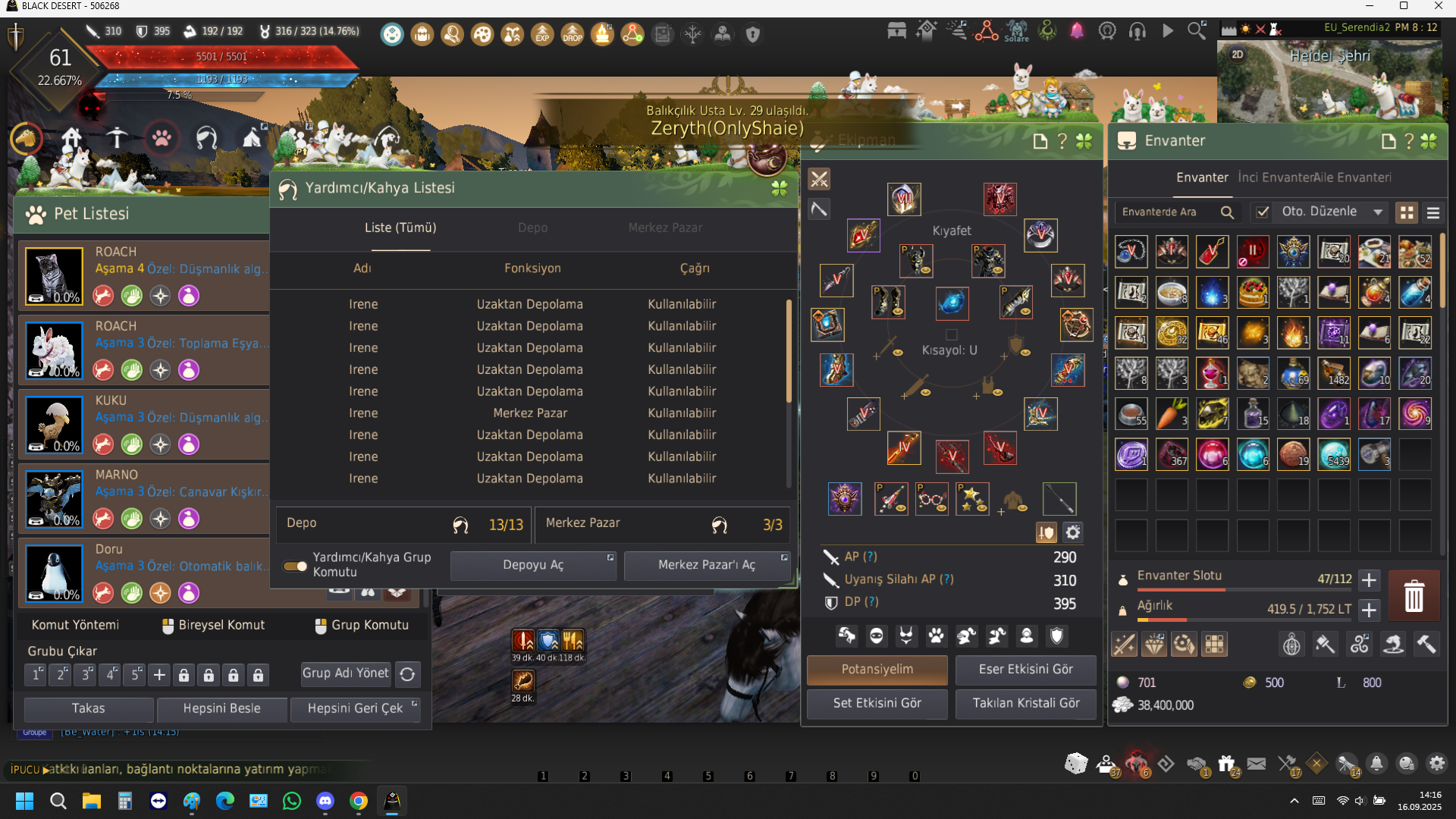Screen dimensions: 1456x819
Task: Click the paw icon in equipment bottom row
Action: pyautogui.click(x=937, y=636)
